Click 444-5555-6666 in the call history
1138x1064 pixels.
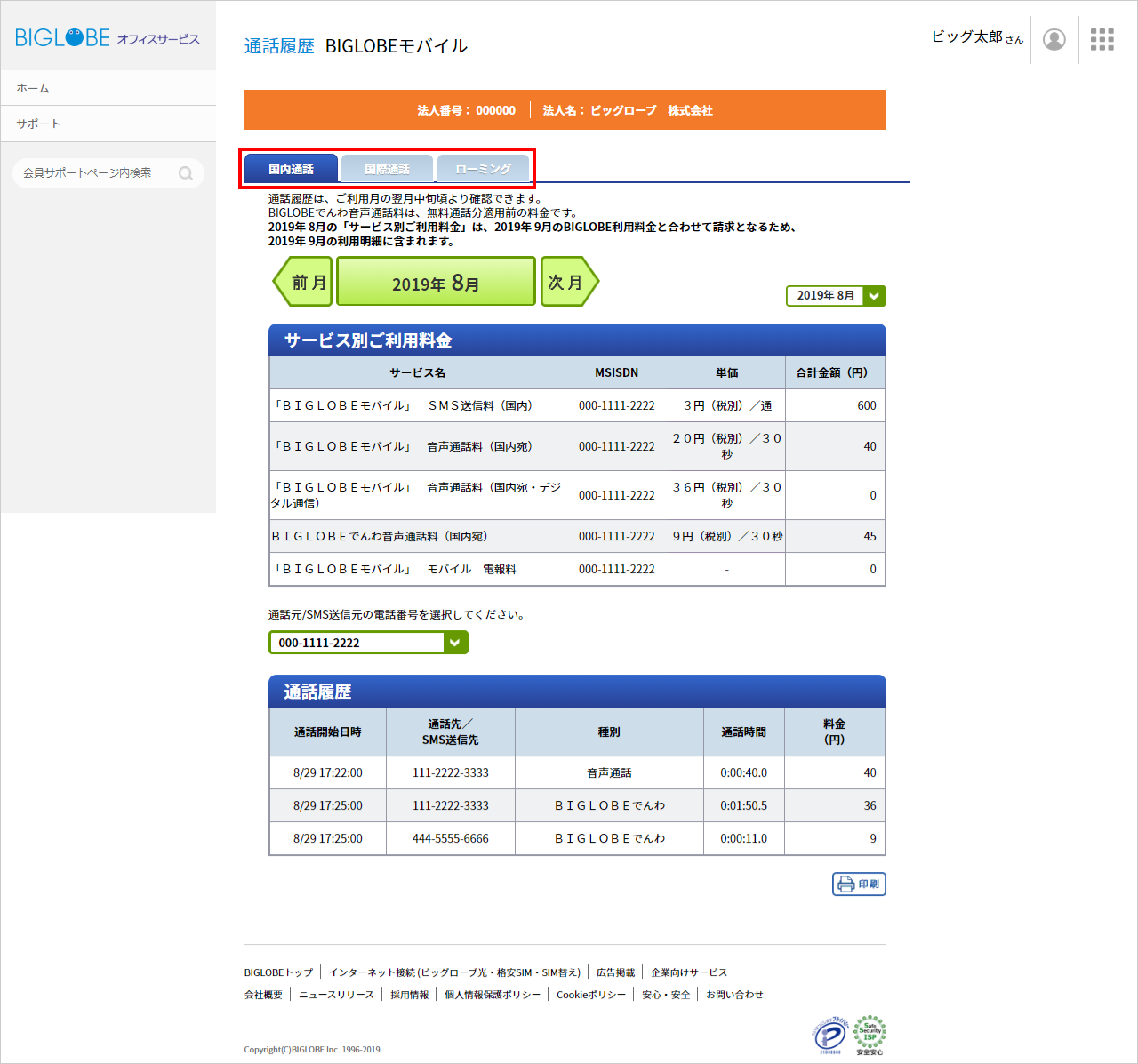tap(451, 839)
